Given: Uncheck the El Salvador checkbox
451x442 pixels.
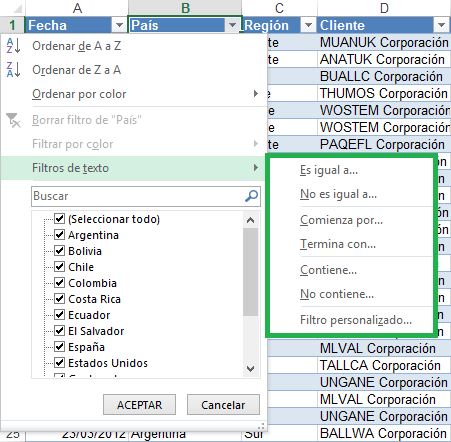Looking at the screenshot, I should pyautogui.click(x=59, y=331).
